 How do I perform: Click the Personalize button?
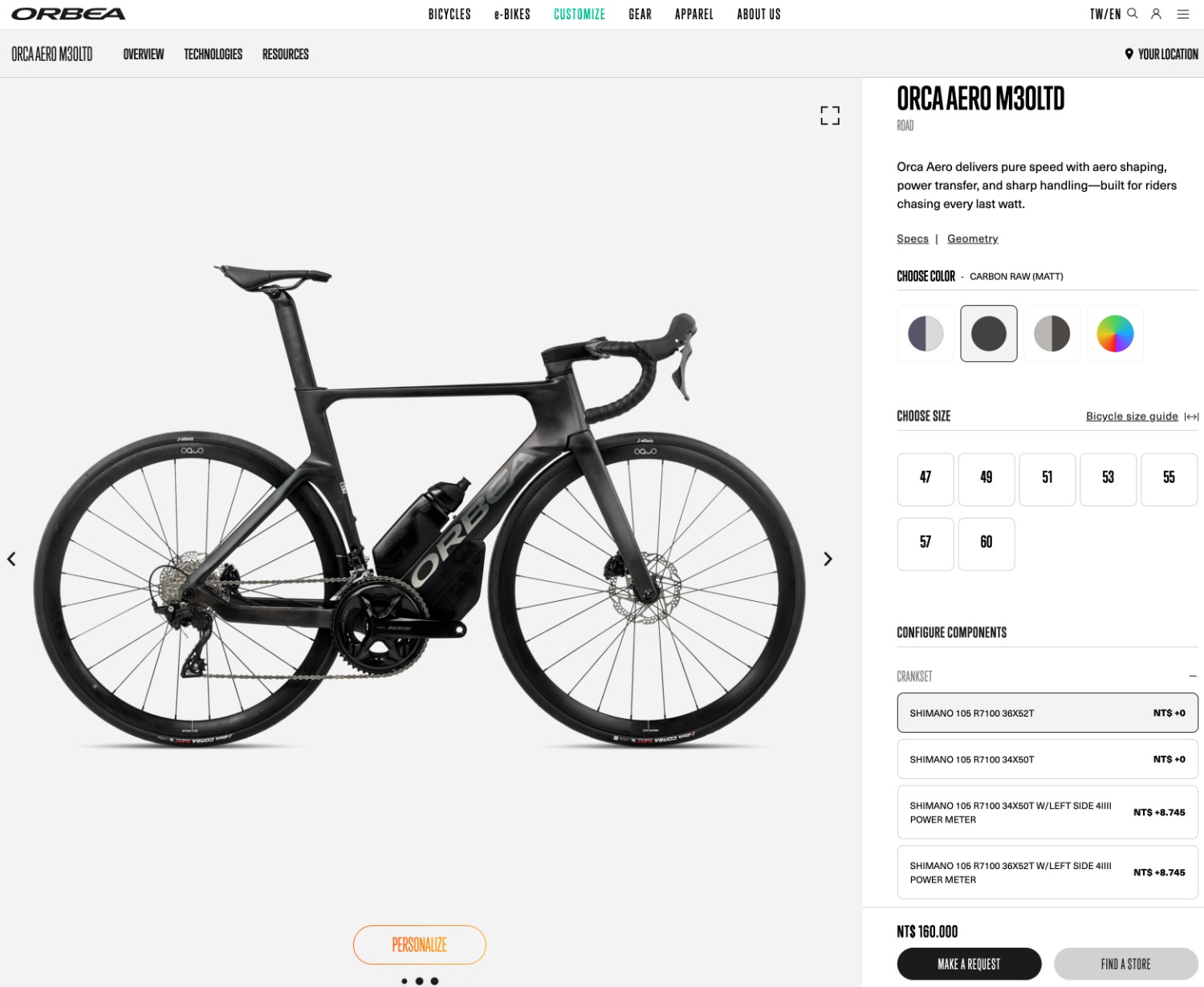(x=419, y=944)
